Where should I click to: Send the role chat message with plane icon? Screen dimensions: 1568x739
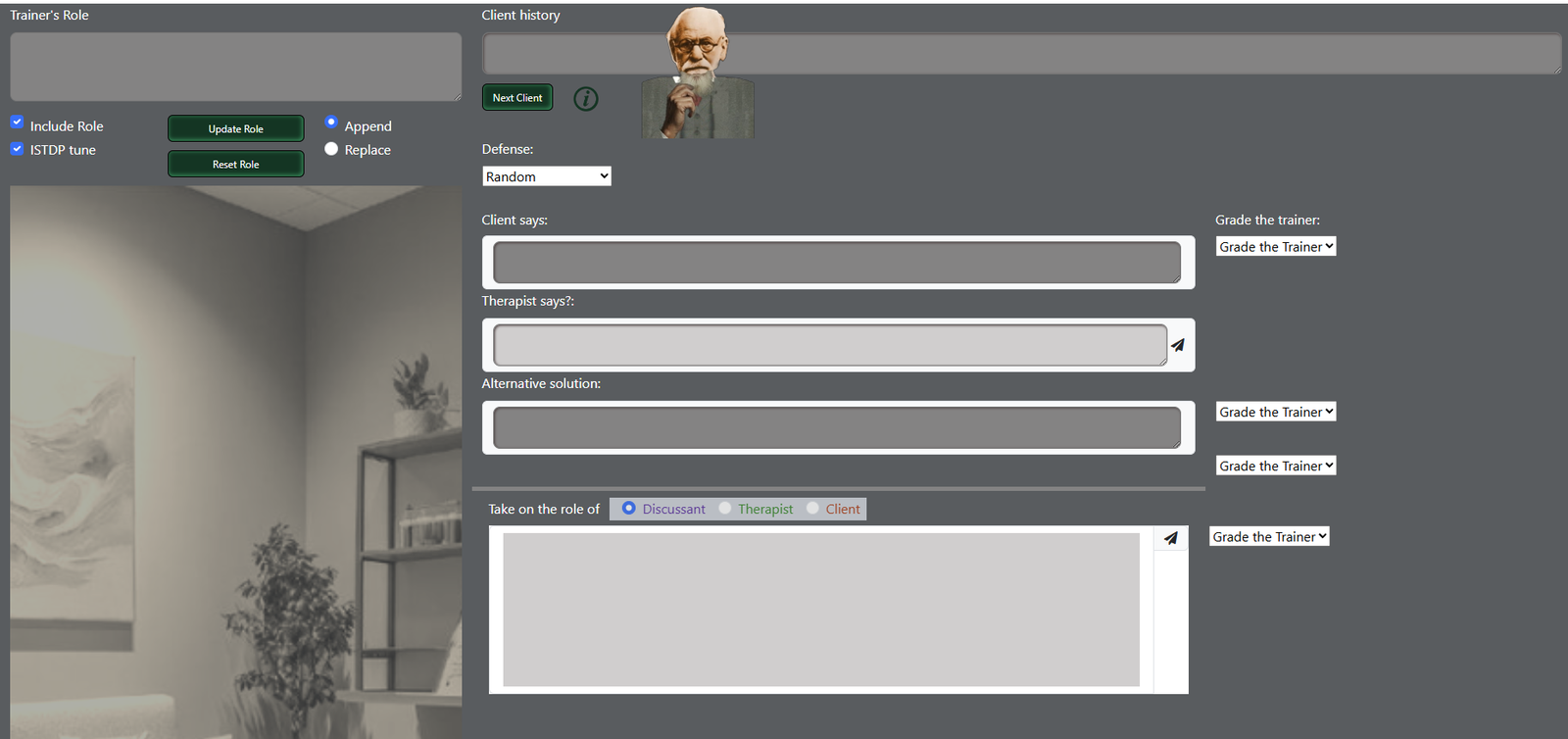click(1171, 538)
